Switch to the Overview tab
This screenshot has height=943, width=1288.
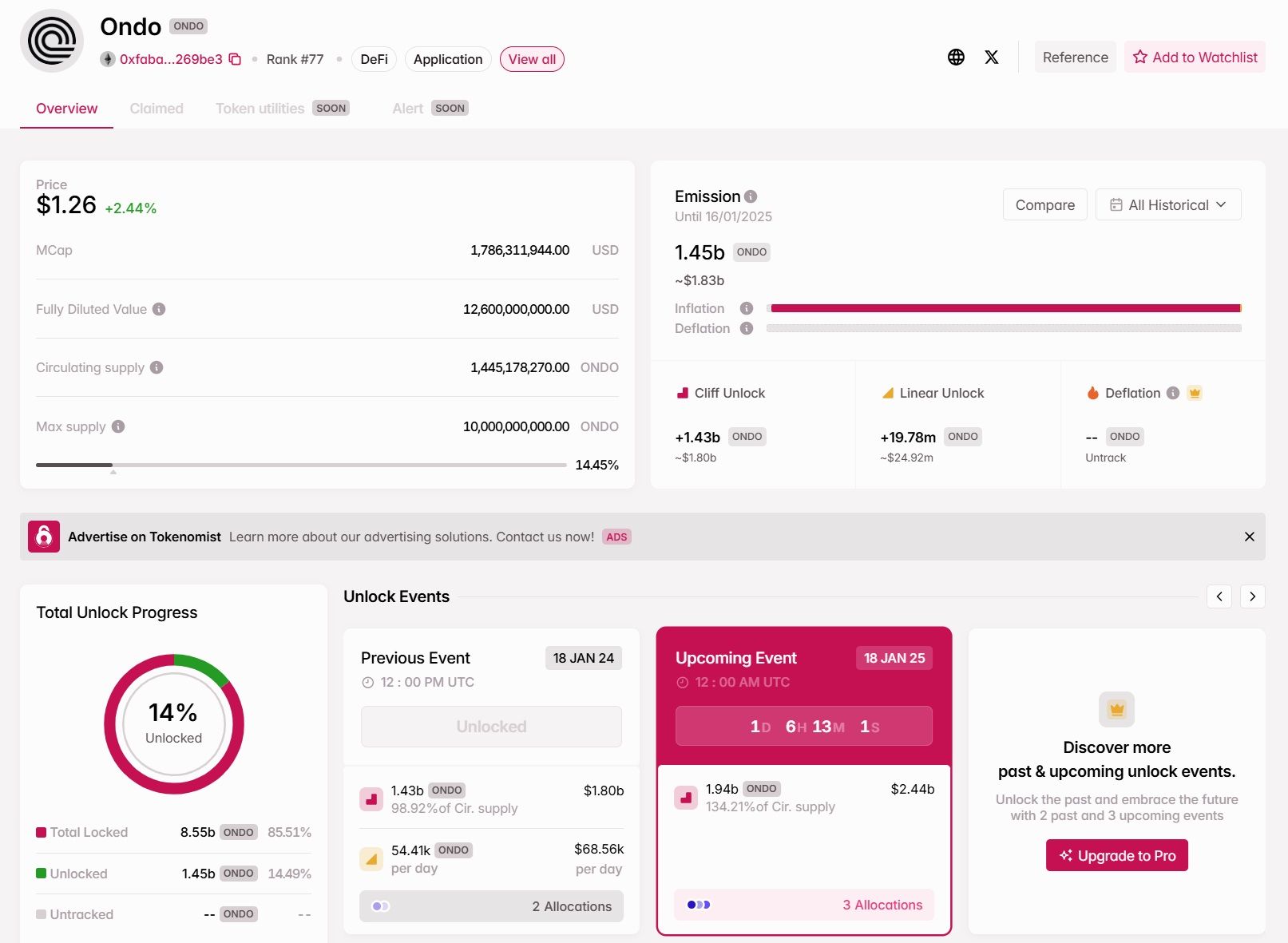point(66,109)
